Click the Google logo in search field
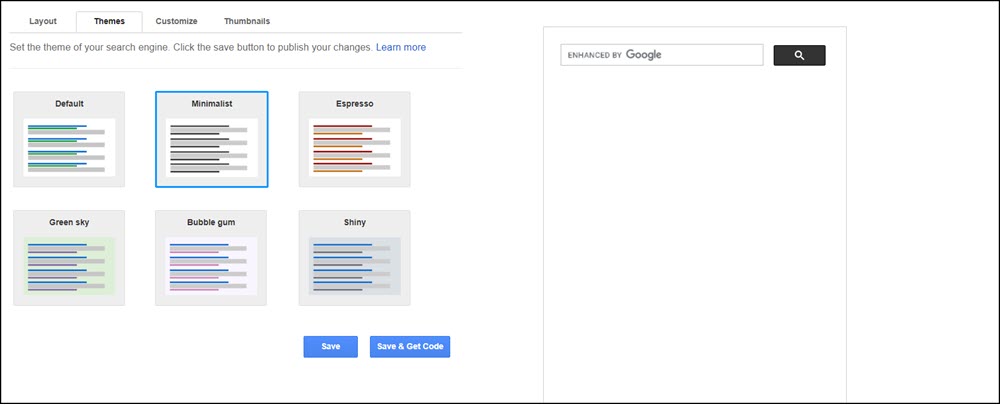Viewport: 1000px width, 405px height. [643, 55]
